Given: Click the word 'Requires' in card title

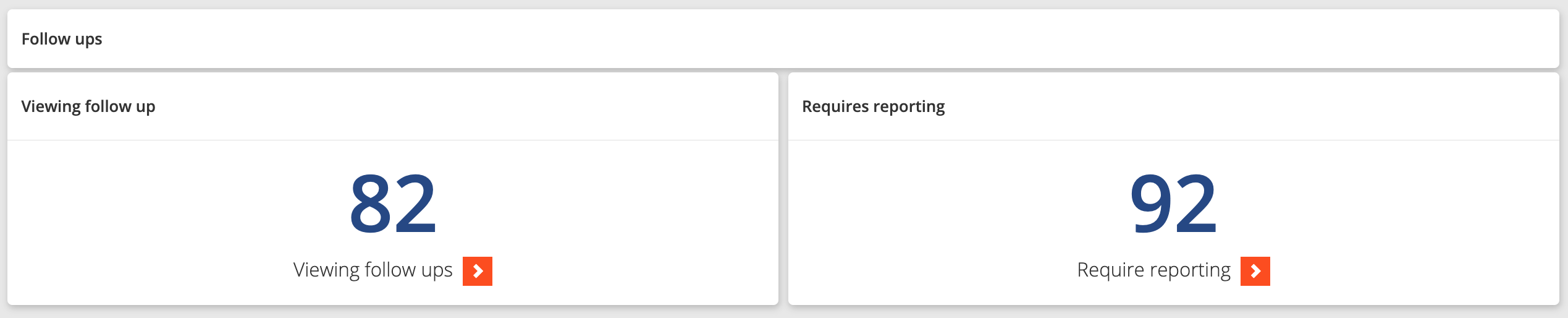Looking at the screenshot, I should click(836, 106).
